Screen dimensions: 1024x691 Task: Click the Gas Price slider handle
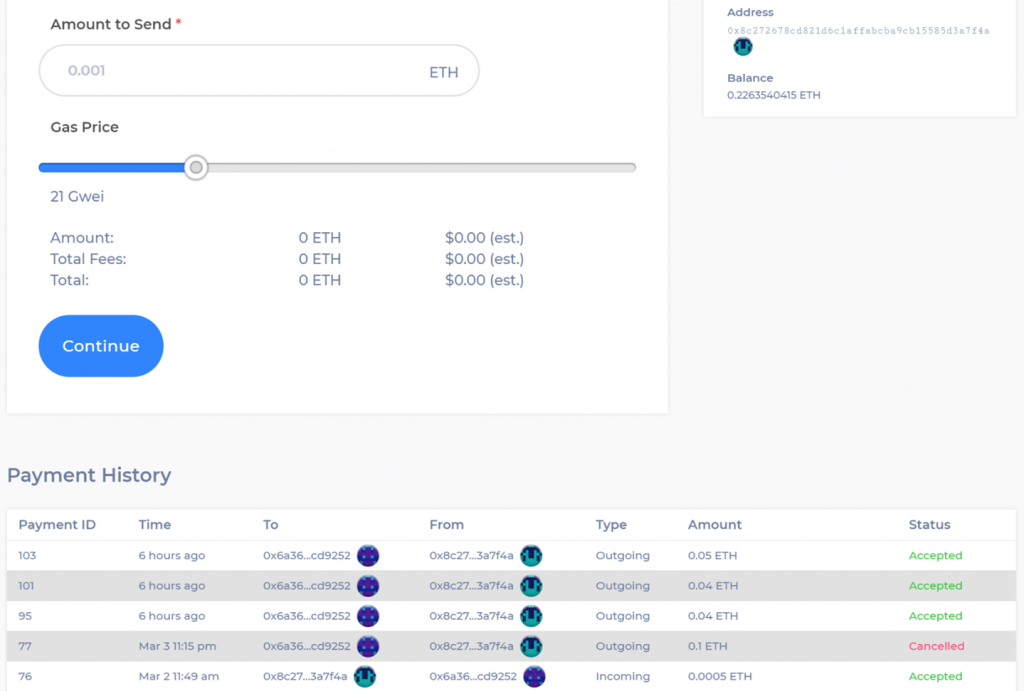coord(197,168)
